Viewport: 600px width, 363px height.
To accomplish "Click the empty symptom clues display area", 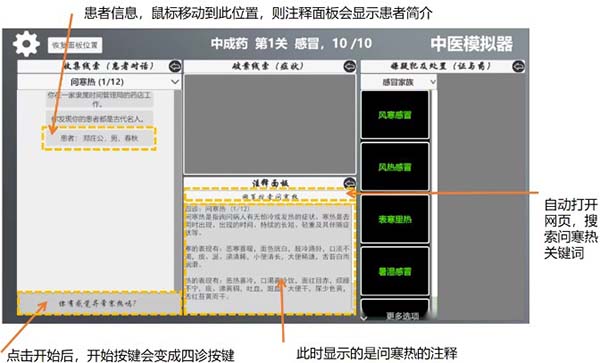I will point(270,124).
